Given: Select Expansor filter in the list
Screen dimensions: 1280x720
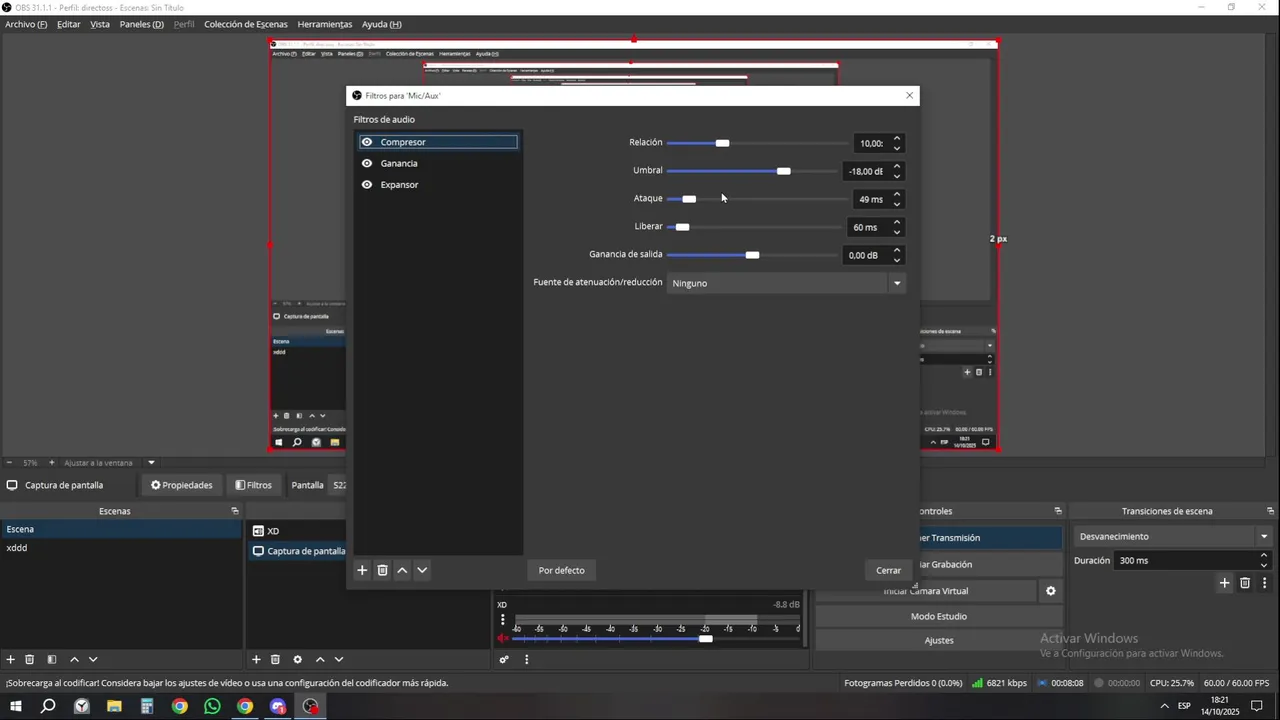Looking at the screenshot, I should tap(439, 185).
